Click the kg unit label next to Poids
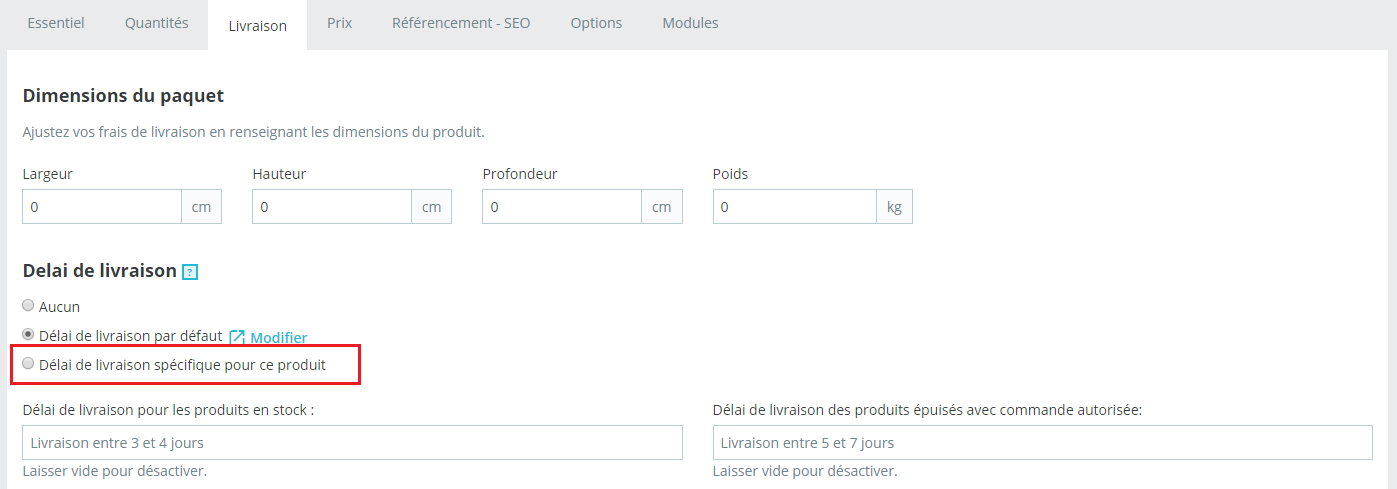The height and width of the screenshot is (489, 1397). click(x=895, y=207)
